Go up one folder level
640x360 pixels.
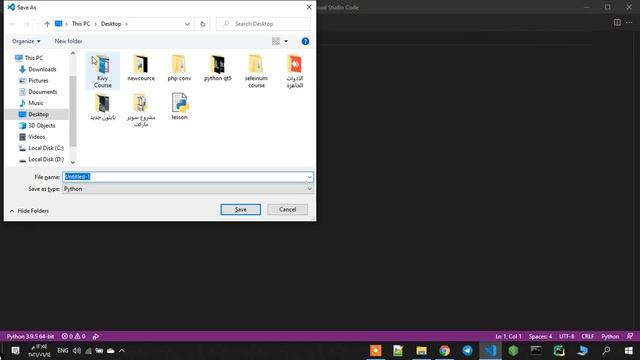47,24
